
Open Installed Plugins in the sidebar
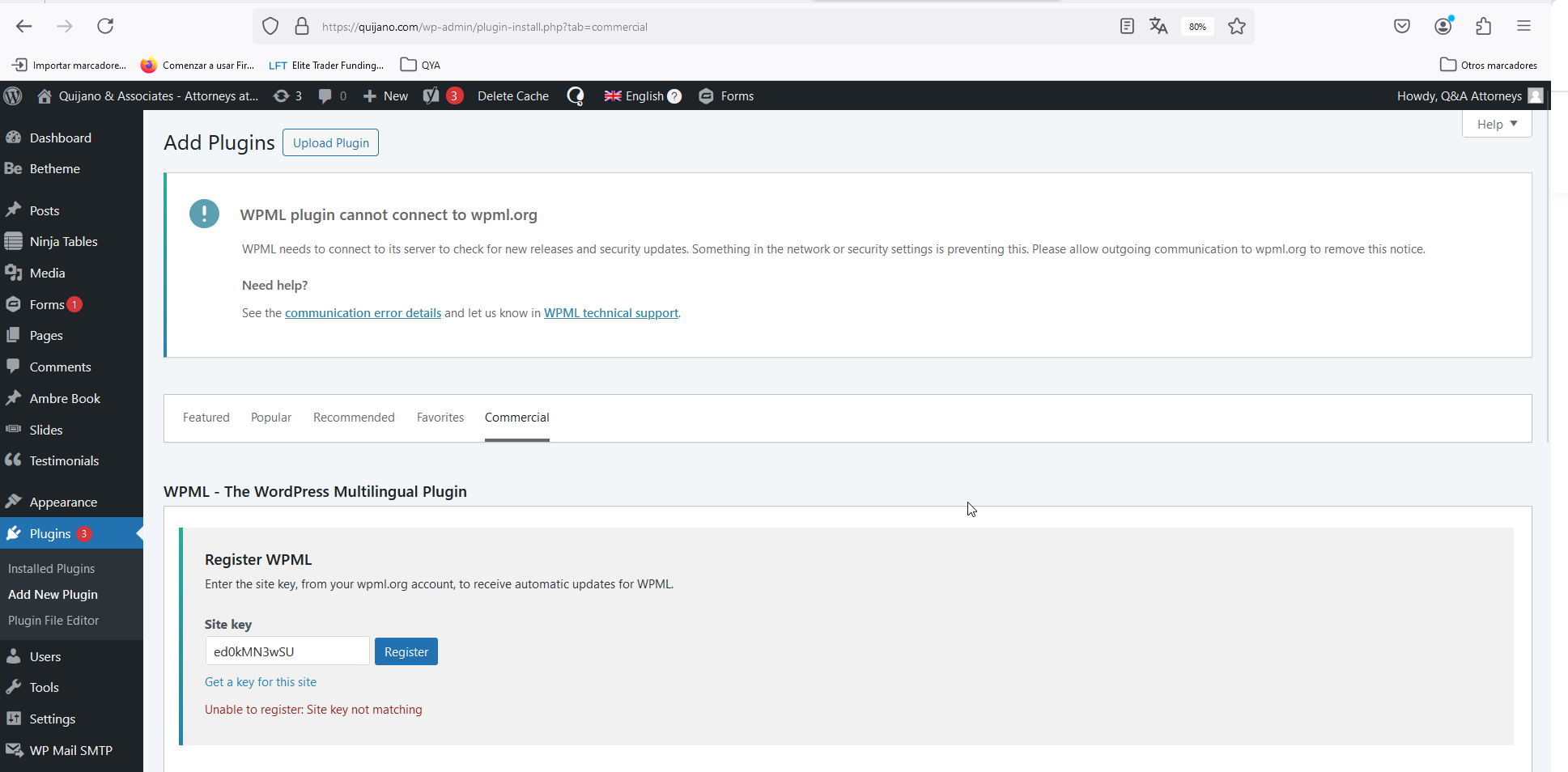pos(51,569)
